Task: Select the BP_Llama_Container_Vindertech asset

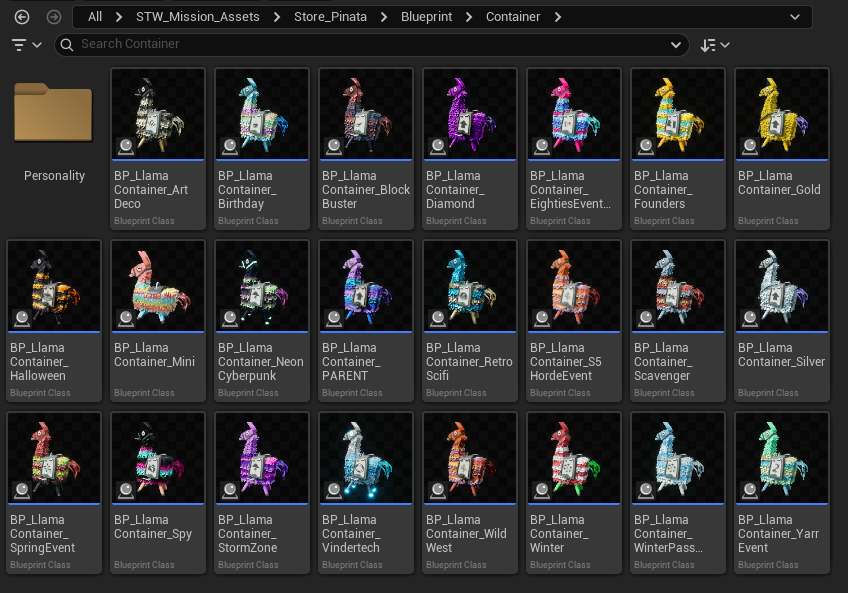Action: click(366, 455)
